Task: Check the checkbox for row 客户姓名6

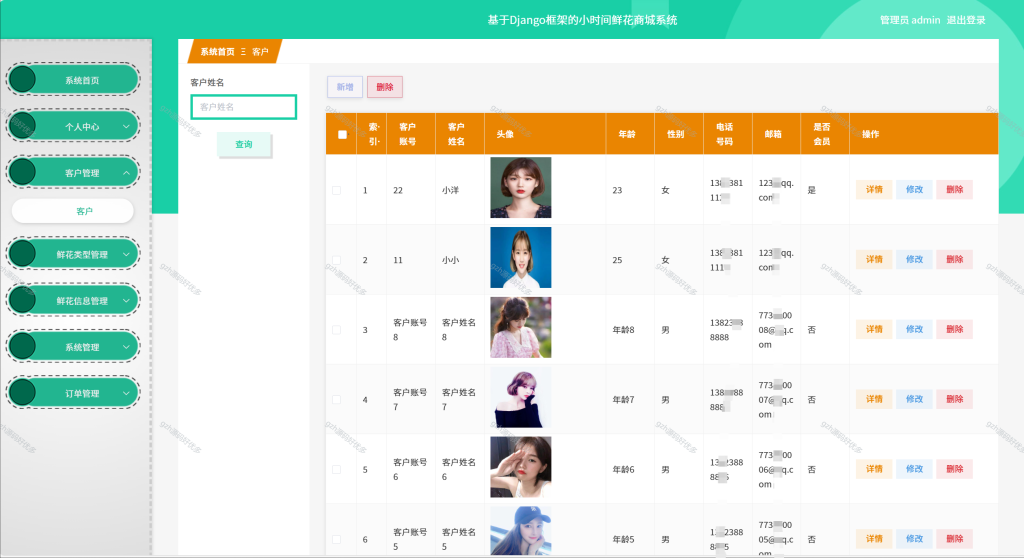Action: coord(336,470)
